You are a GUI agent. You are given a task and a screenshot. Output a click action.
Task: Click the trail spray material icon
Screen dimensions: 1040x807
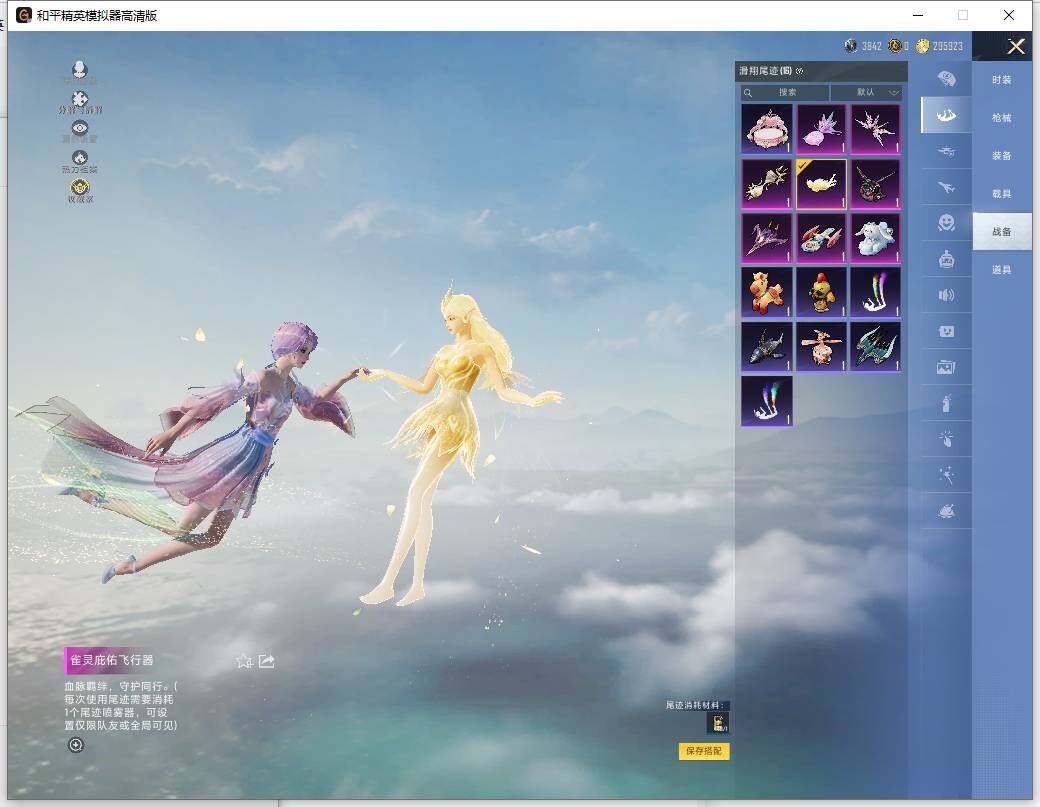(x=718, y=723)
